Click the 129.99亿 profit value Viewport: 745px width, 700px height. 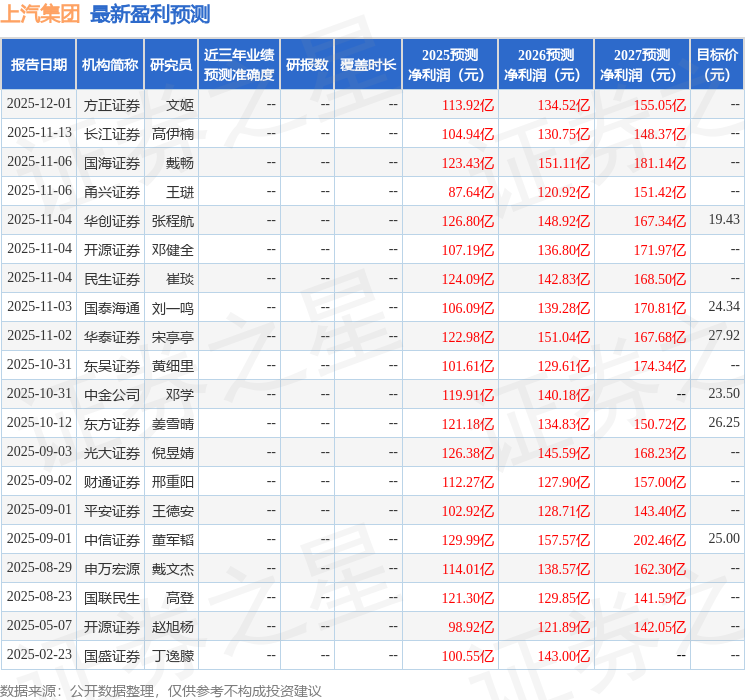pos(468,540)
